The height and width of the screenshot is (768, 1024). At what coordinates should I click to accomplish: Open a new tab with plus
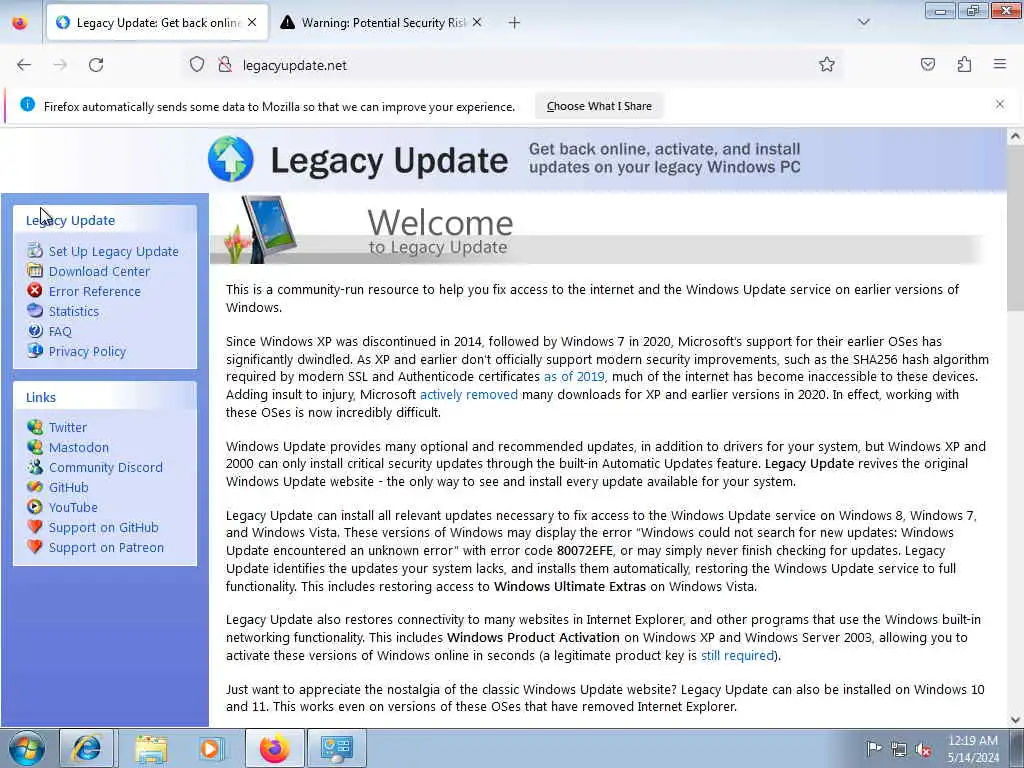[x=515, y=23]
